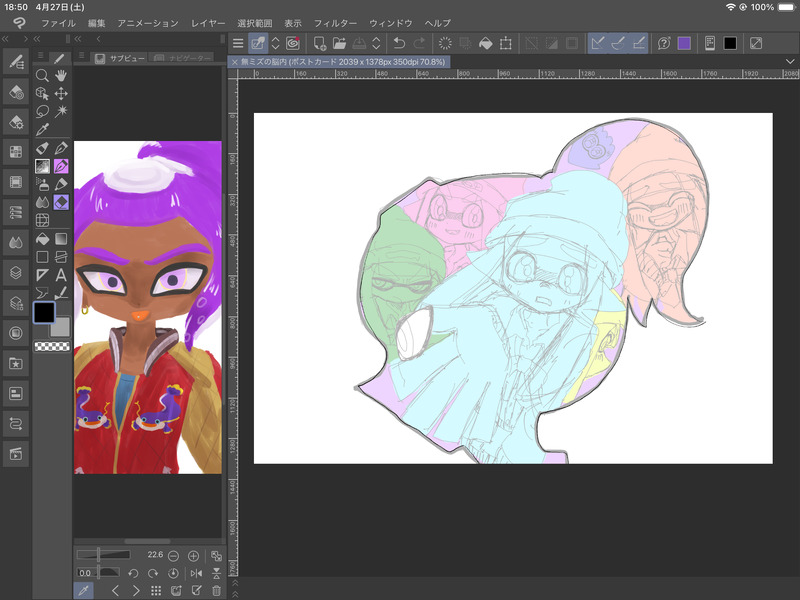Expand the tool palette menu button
Image resolution: width=800 pixels, height=600 pixels.
40,57
